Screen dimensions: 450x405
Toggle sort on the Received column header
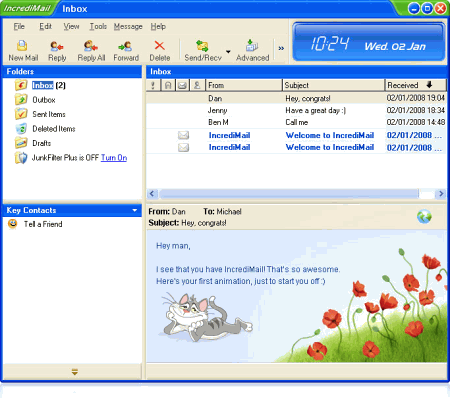(x=415, y=85)
